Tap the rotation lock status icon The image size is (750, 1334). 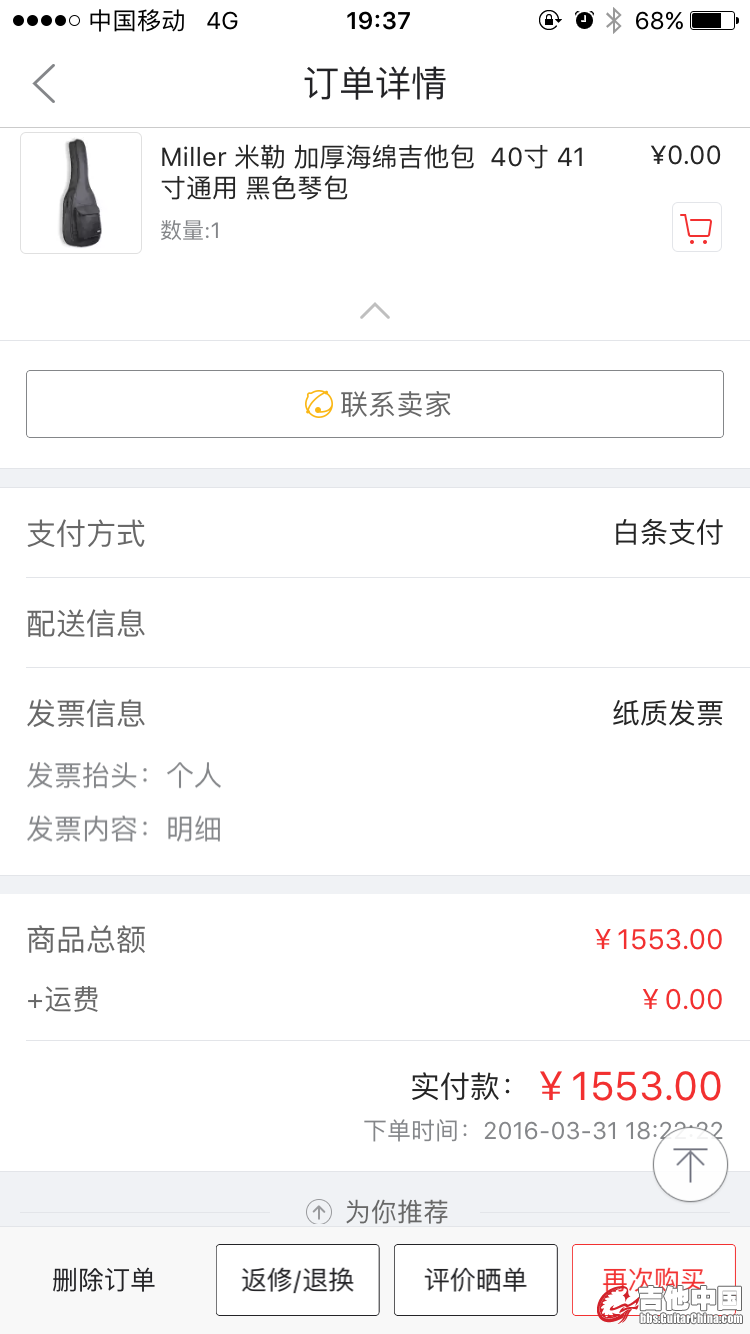pos(550,20)
